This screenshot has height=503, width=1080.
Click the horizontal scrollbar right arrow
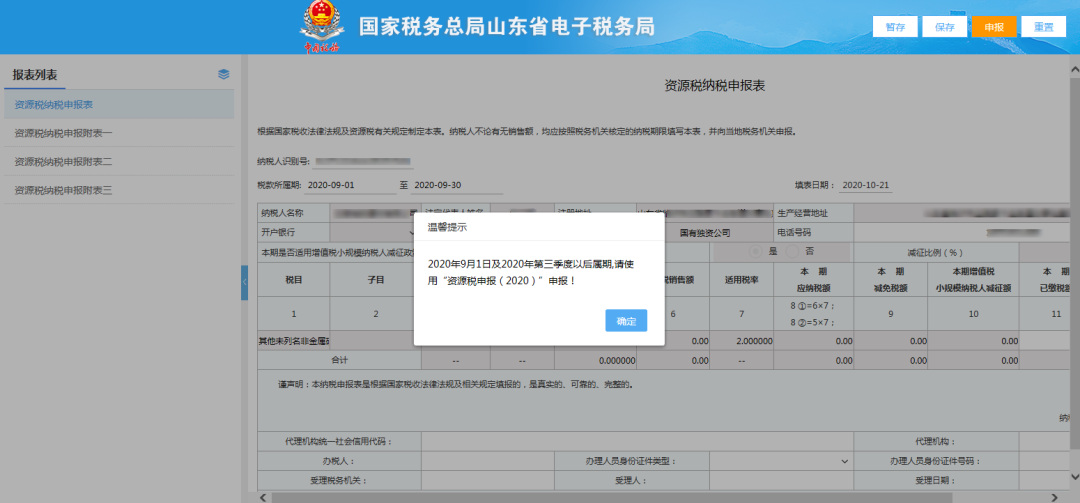(x=1055, y=497)
